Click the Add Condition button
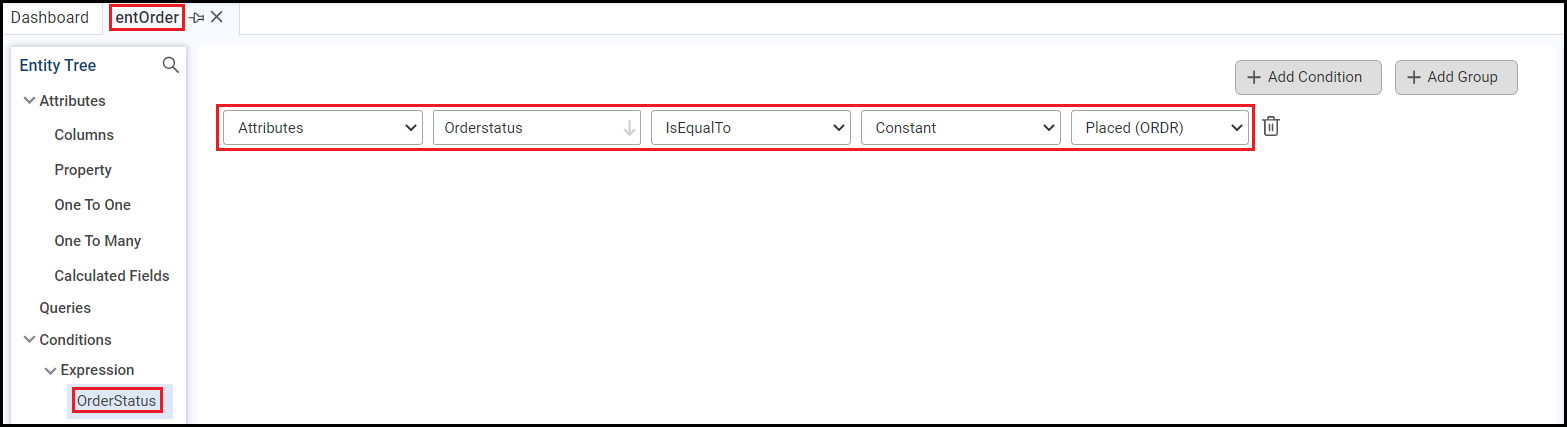The image size is (1567, 427). [x=1307, y=77]
